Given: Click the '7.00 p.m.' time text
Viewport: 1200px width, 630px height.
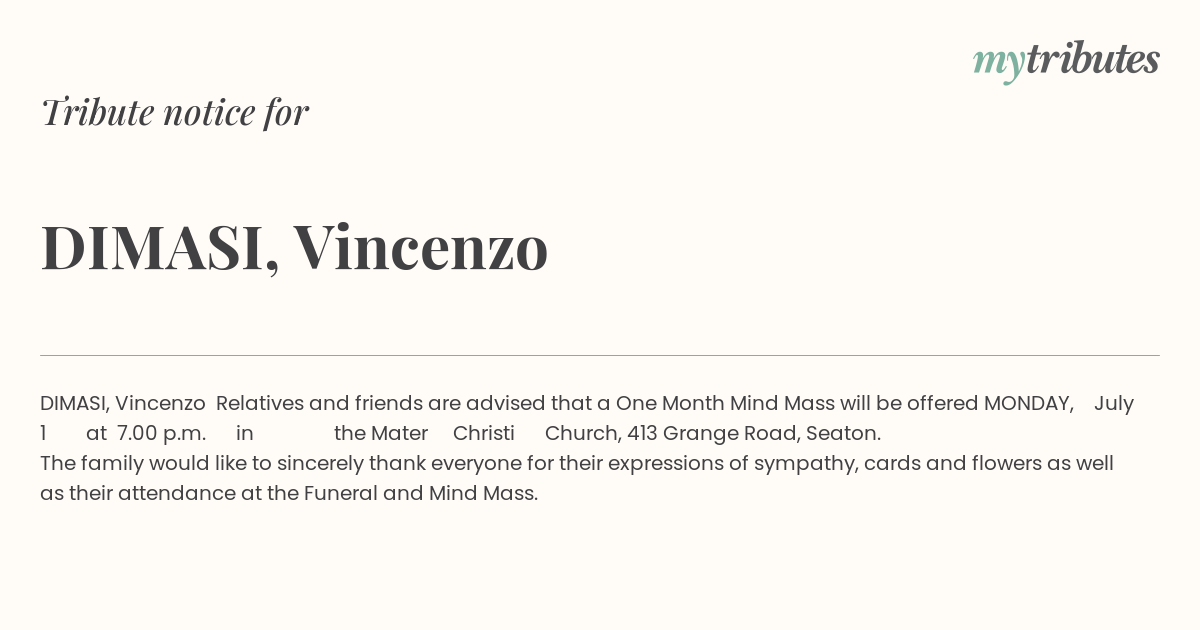Looking at the screenshot, I should pos(161,433).
